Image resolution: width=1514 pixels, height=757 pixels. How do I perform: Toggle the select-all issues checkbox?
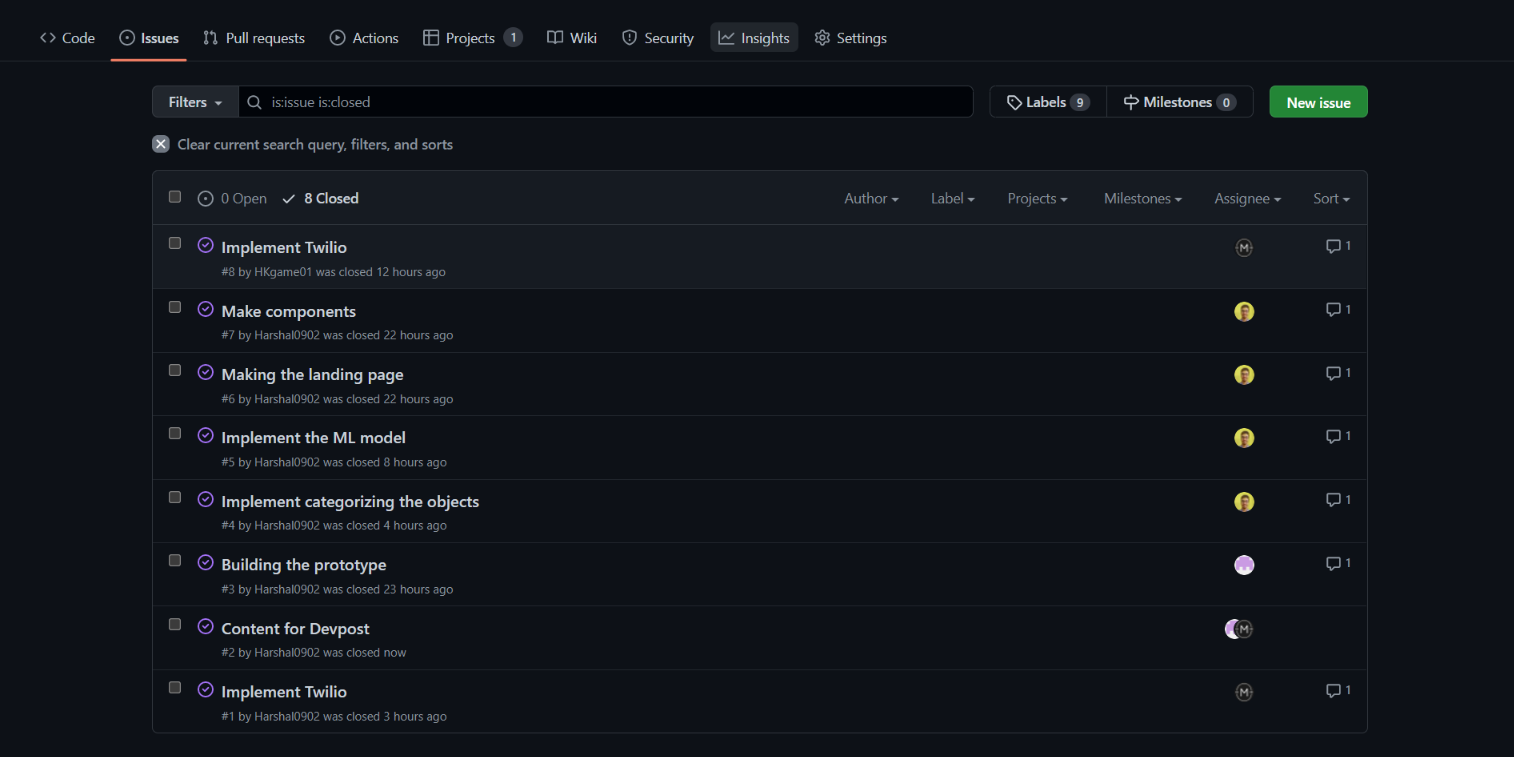pos(175,197)
